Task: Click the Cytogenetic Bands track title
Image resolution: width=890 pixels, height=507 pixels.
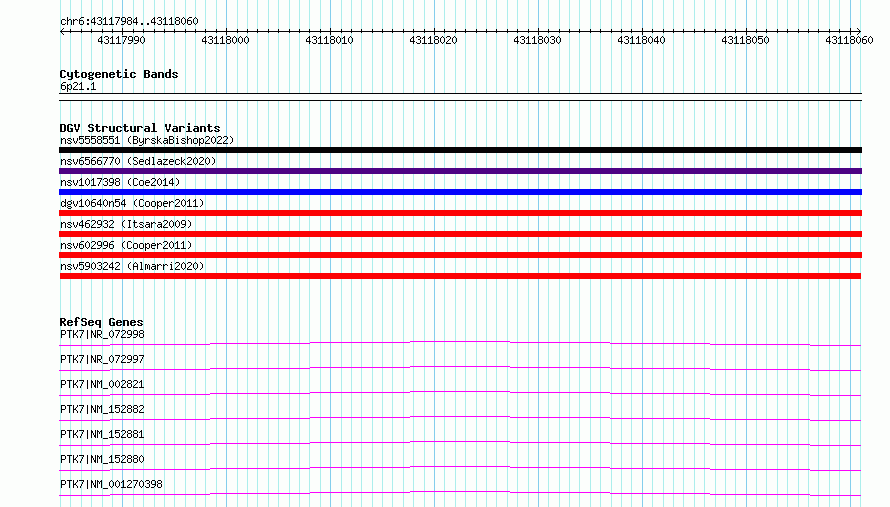Action: [119, 74]
